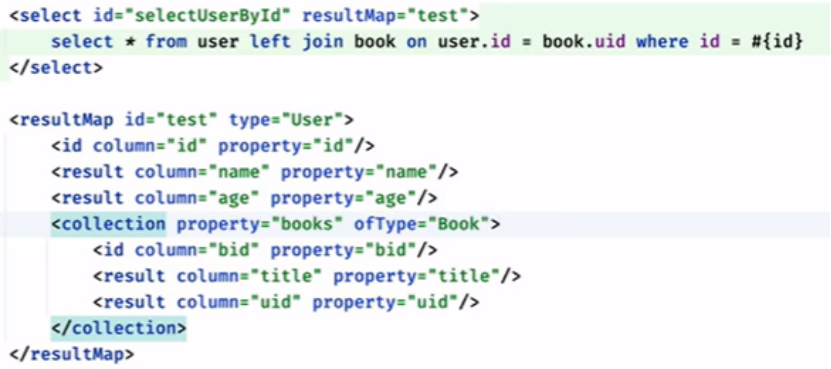Place cursor on the left join keyword
This screenshot has width=831, height=369.
tap(270, 42)
